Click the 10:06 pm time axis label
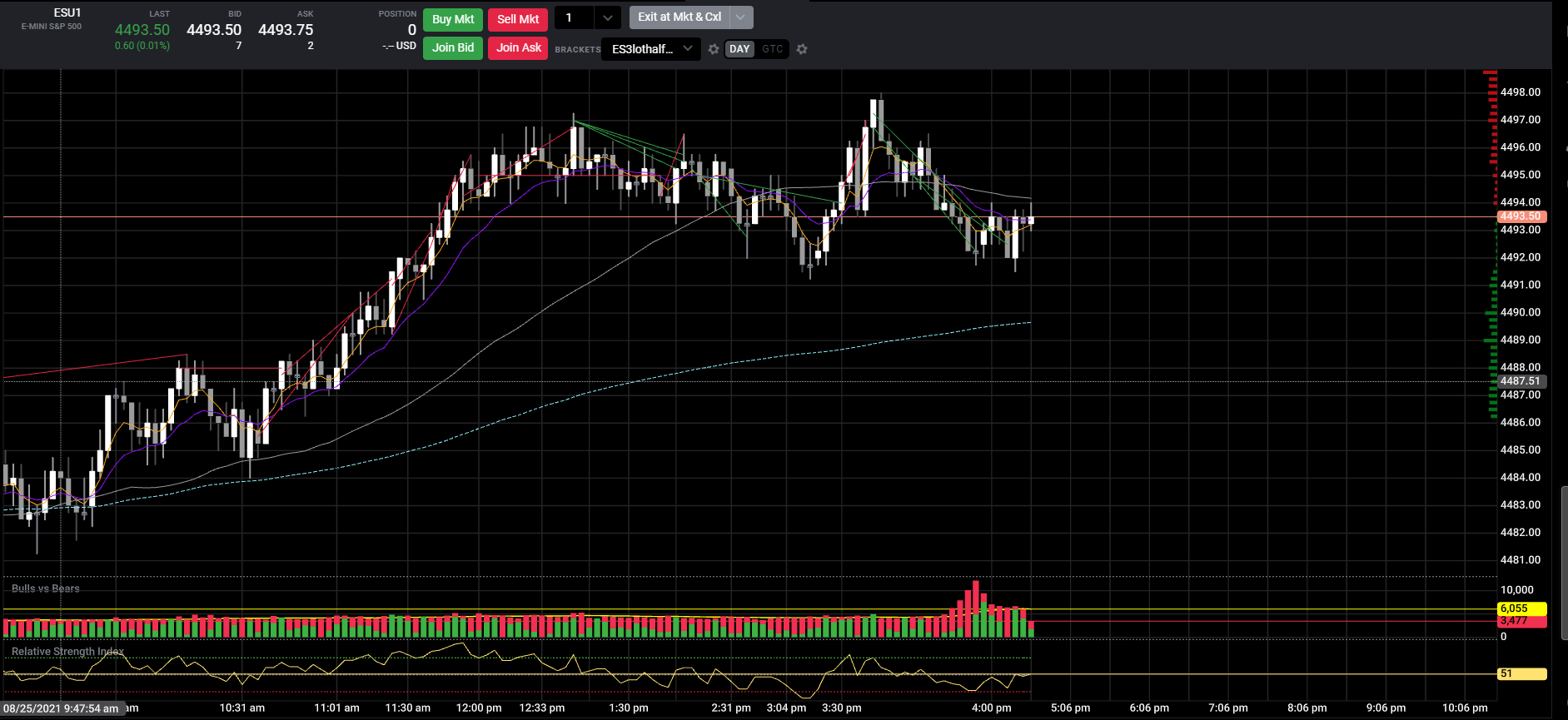 tap(1465, 708)
